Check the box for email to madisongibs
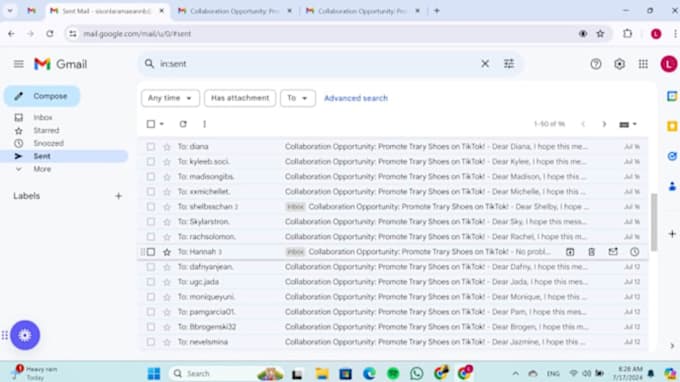Viewport: 680px width, 382px height. click(150, 177)
